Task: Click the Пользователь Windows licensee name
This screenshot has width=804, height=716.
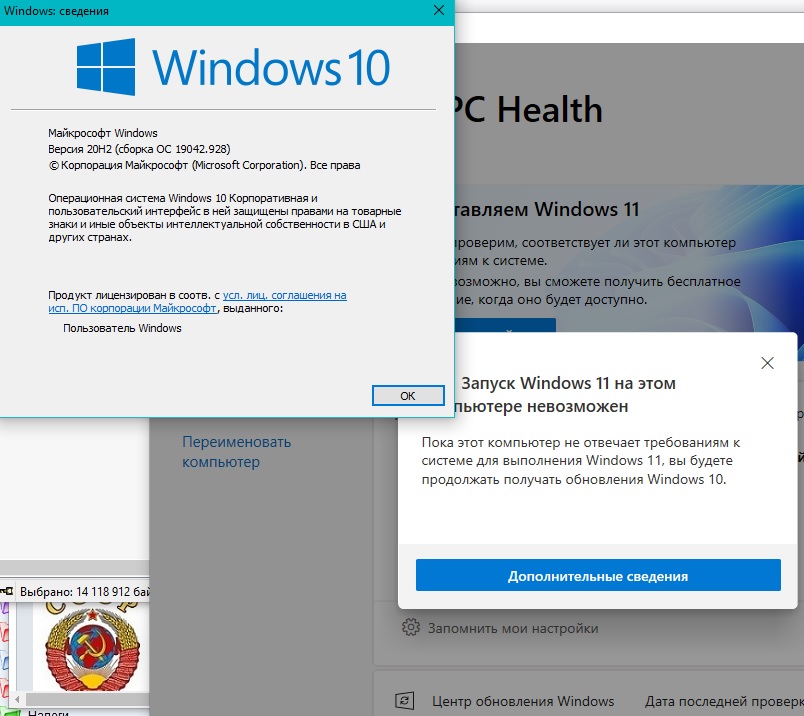Action: [x=122, y=328]
